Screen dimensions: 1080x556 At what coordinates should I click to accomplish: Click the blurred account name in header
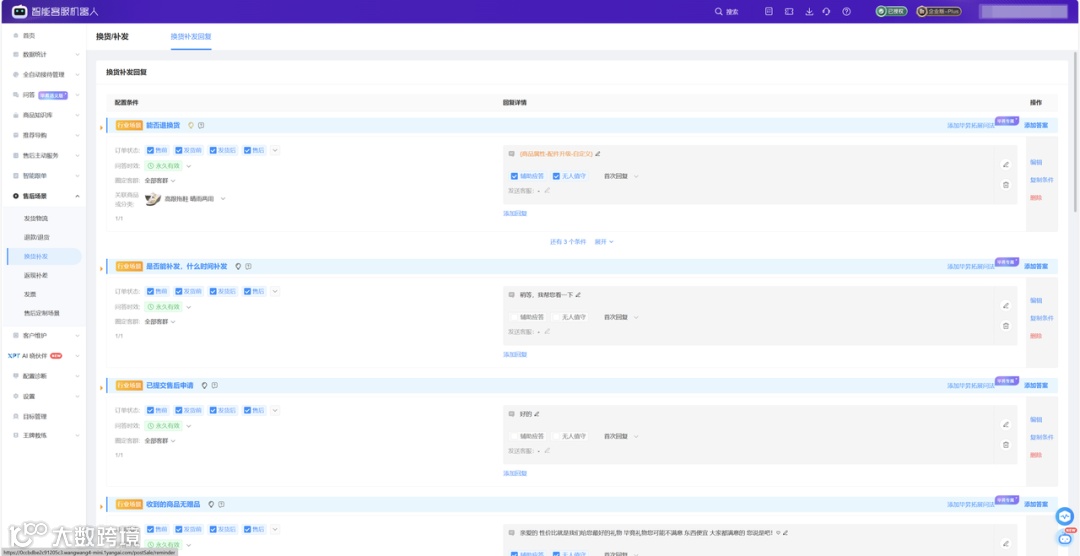click(x=1022, y=12)
